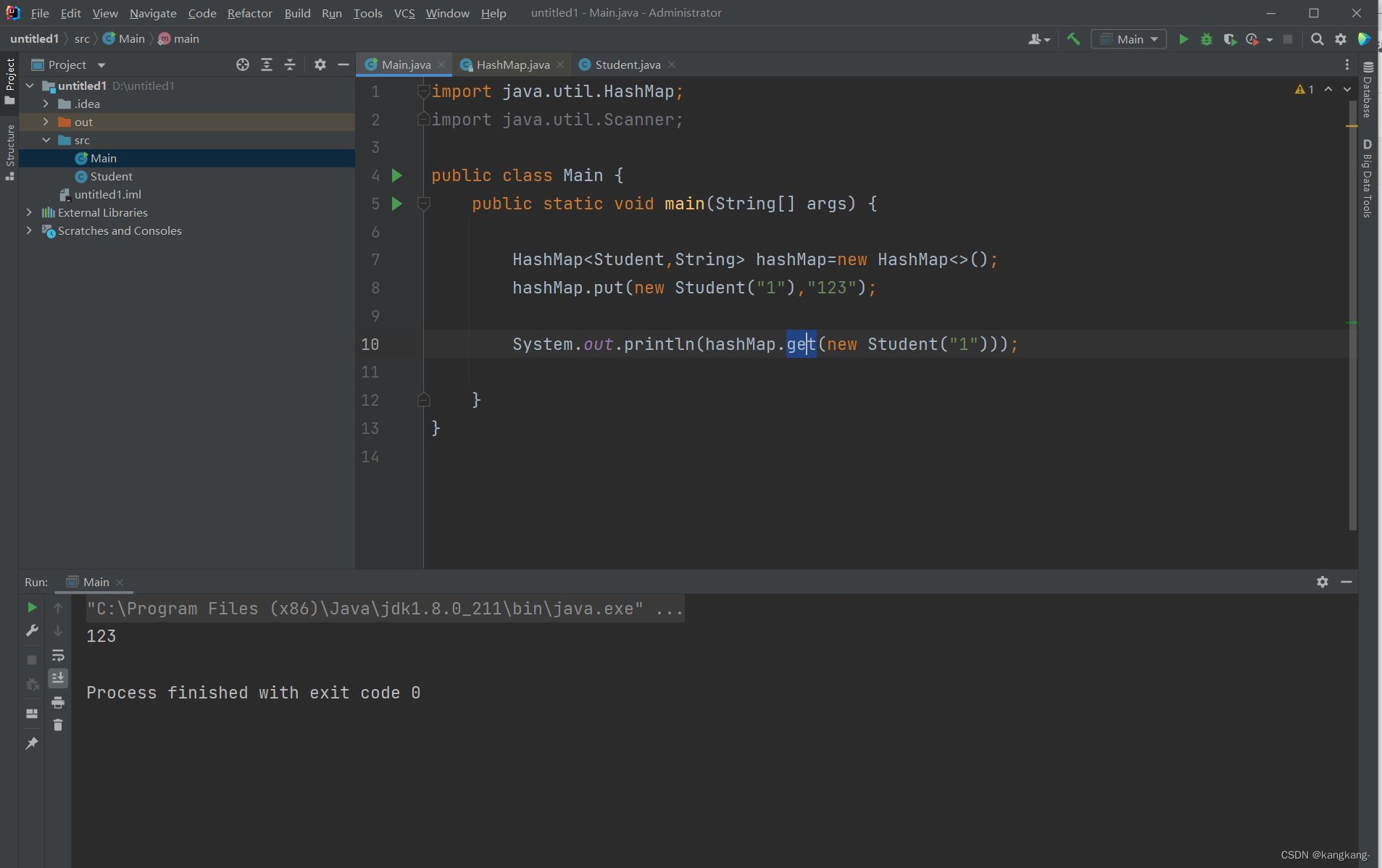The image size is (1382, 868).
Task: Rerun Main with the green arrow in Run panel
Action: (31, 608)
